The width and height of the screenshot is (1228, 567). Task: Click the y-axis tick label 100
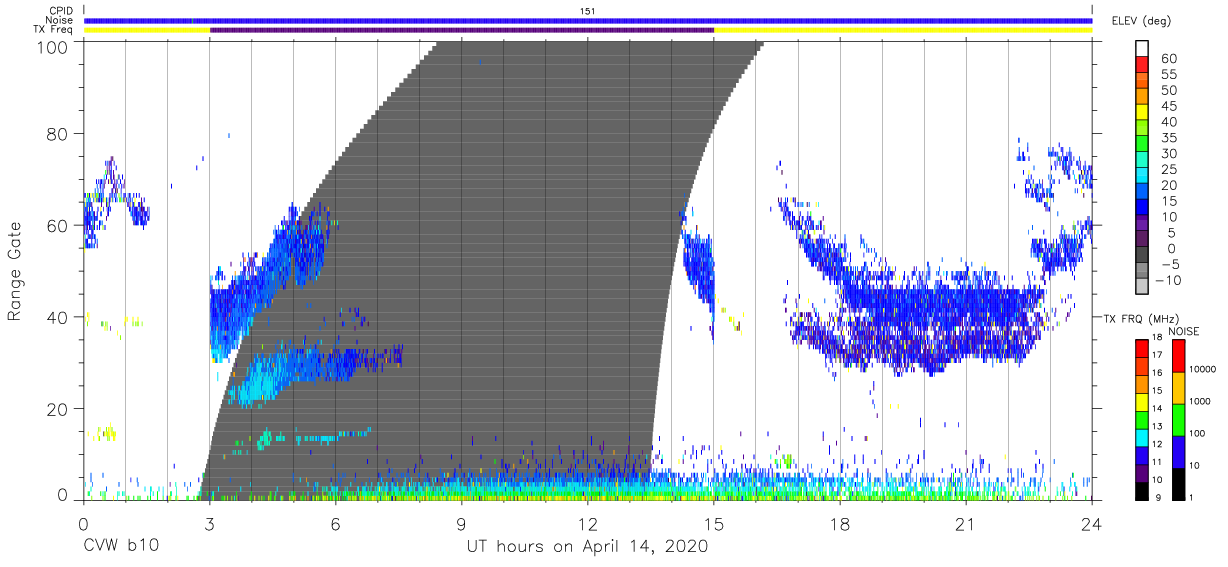click(x=55, y=46)
